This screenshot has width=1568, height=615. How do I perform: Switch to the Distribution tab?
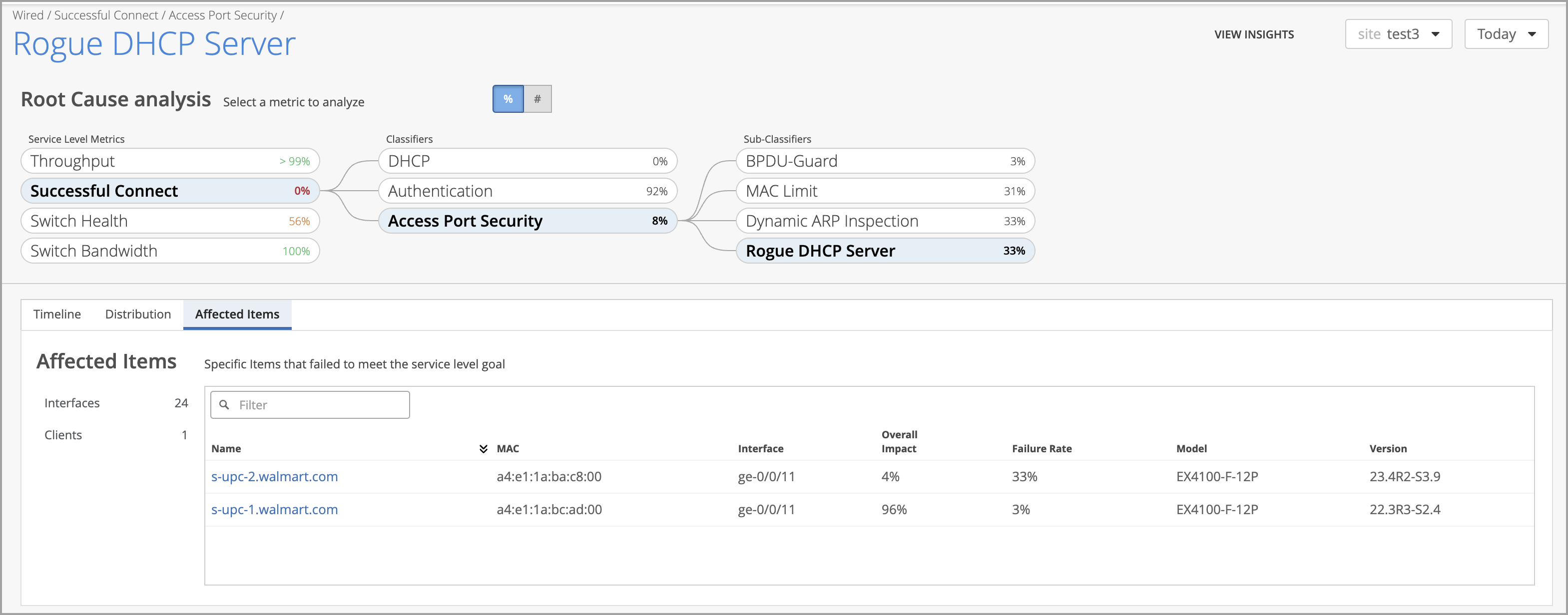pyautogui.click(x=138, y=314)
